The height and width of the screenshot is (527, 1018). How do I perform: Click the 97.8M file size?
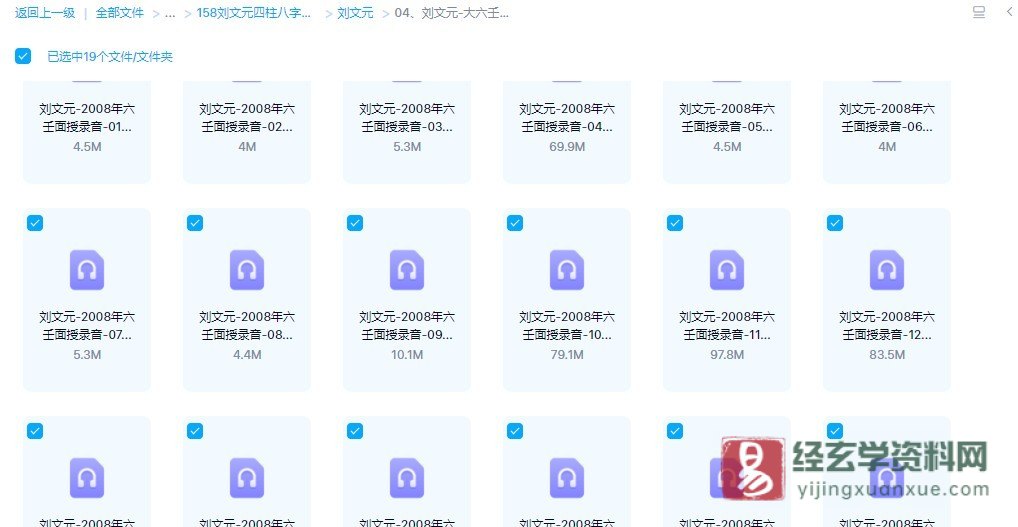[727, 355]
